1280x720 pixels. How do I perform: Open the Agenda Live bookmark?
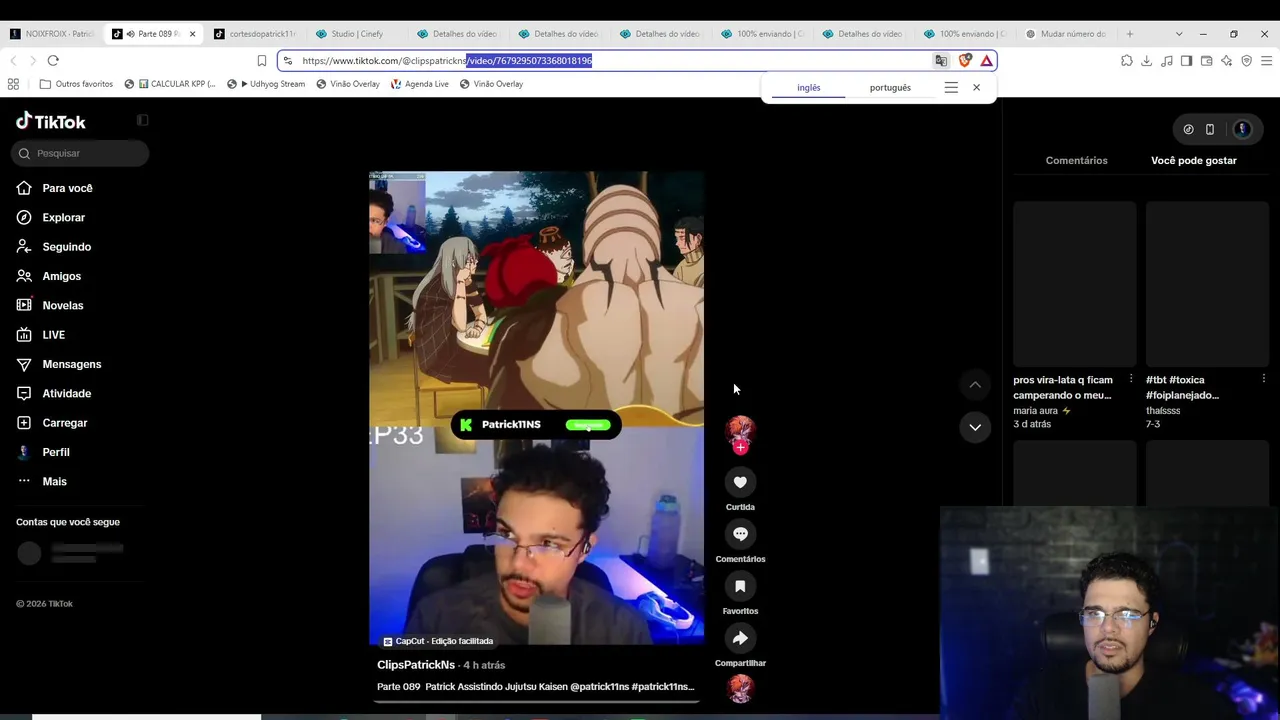(420, 84)
